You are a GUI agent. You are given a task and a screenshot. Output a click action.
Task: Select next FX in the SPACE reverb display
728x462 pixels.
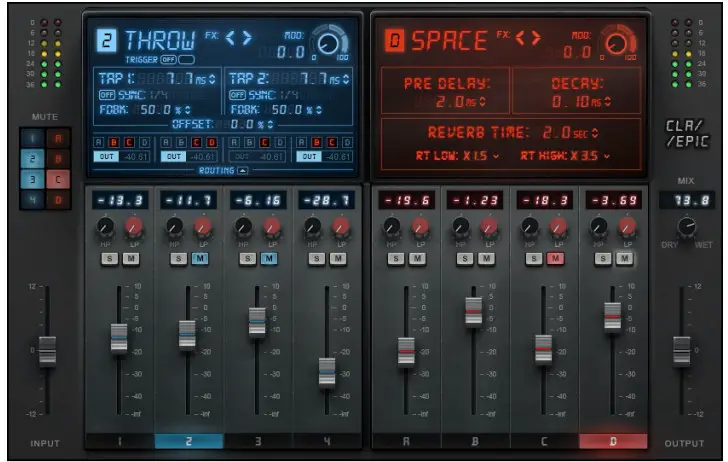(536, 38)
